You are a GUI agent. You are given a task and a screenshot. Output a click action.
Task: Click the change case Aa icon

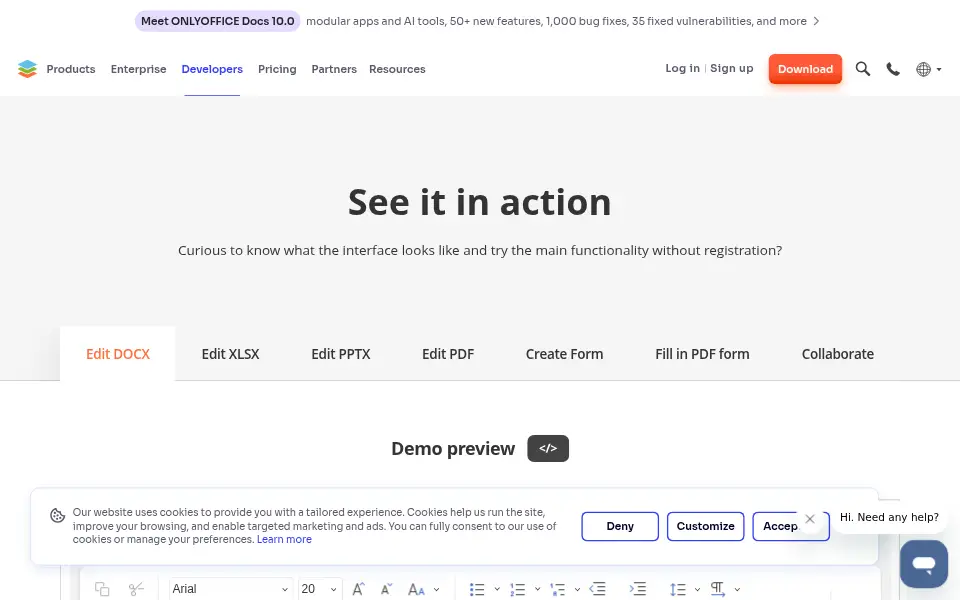[416, 590]
